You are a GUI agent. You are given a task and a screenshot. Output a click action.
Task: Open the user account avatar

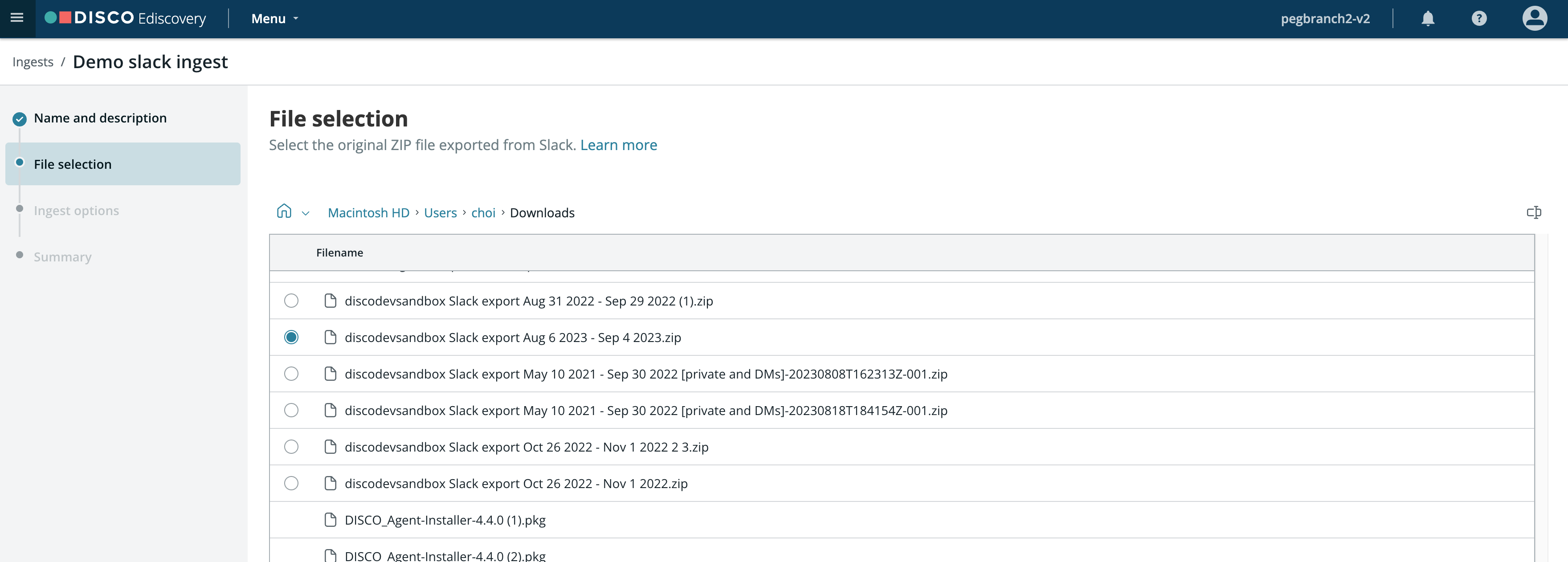click(x=1534, y=19)
